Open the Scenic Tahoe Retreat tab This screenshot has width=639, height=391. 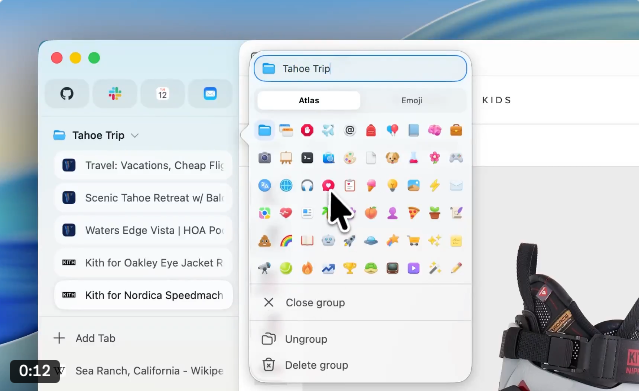[143, 198]
